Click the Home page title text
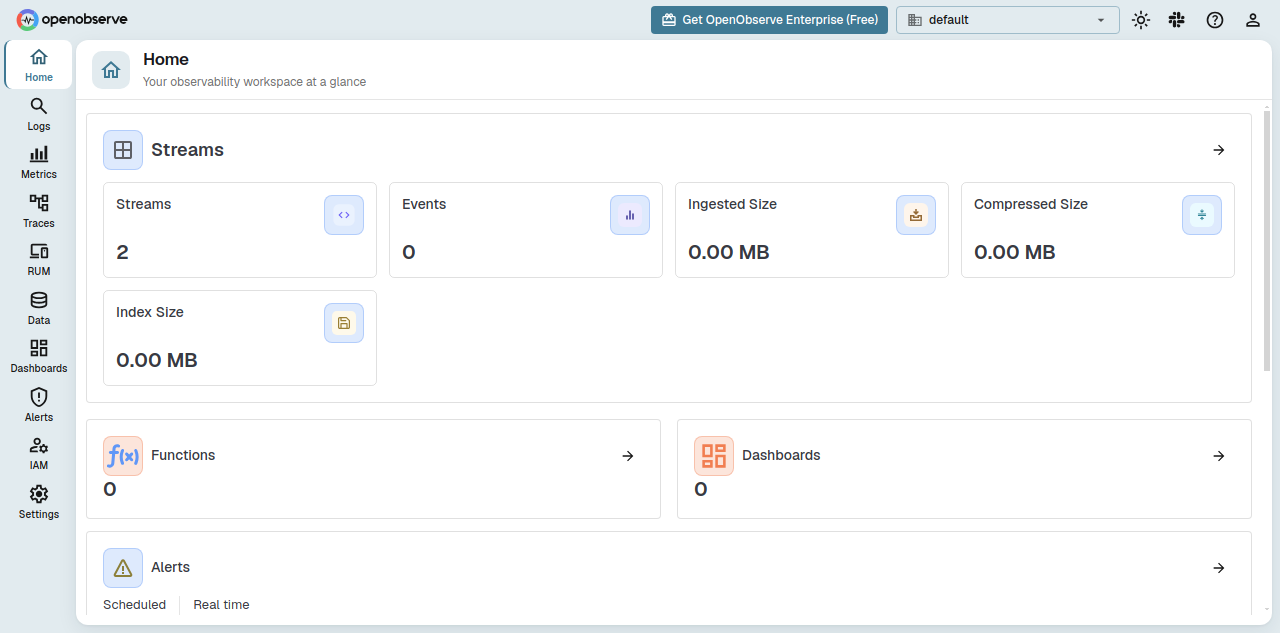This screenshot has width=1280, height=633. tap(166, 60)
